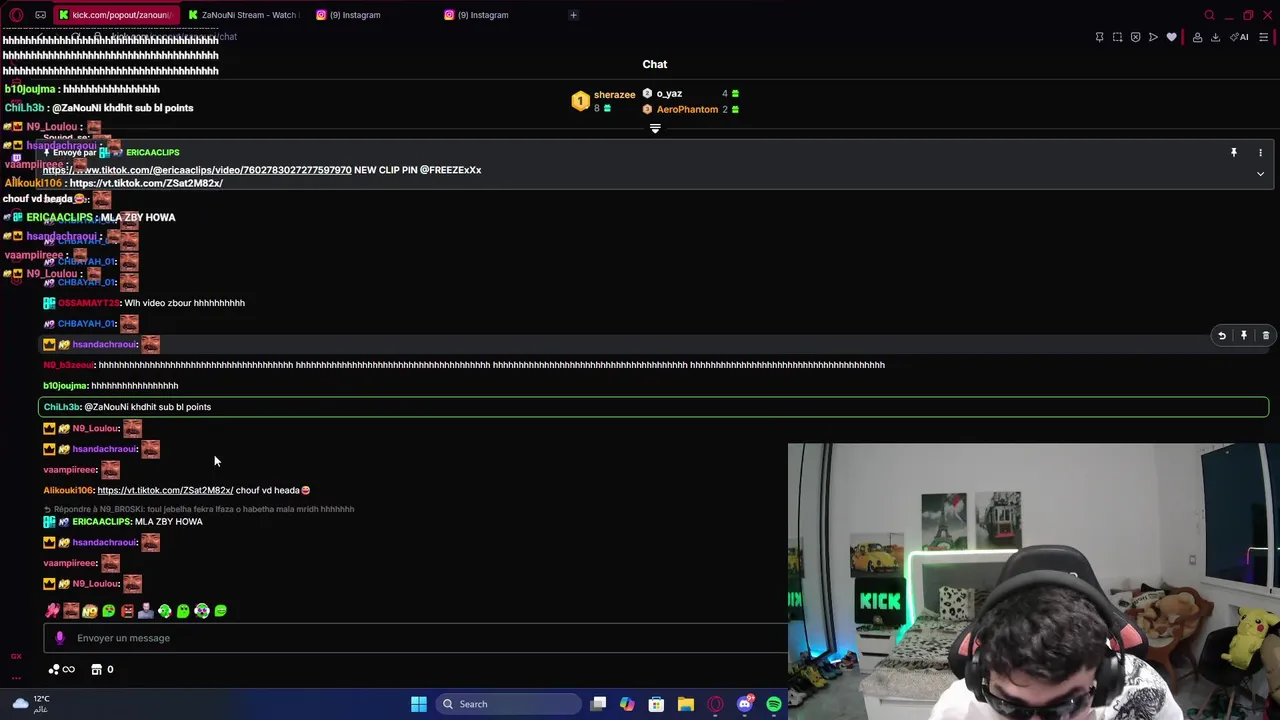
Task: Open Opera GX Corner gamepad icon
Action: coord(40,15)
